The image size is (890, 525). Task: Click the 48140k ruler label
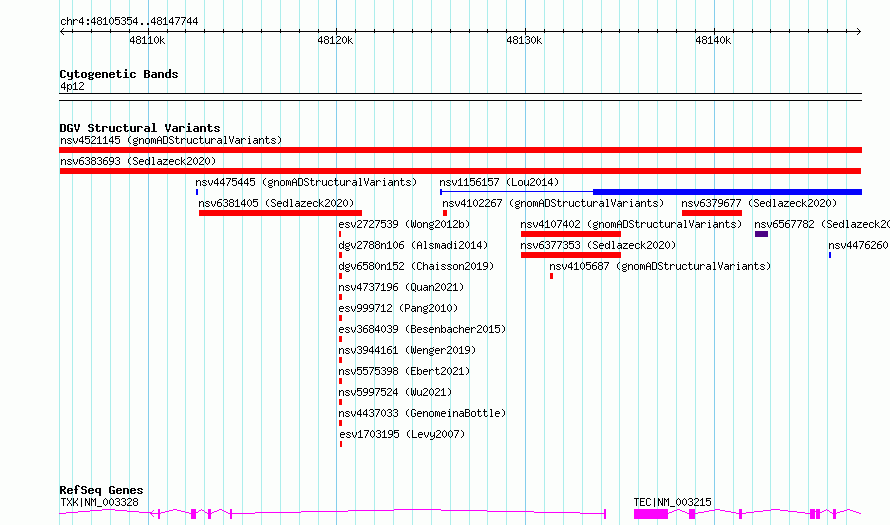(x=713, y=40)
